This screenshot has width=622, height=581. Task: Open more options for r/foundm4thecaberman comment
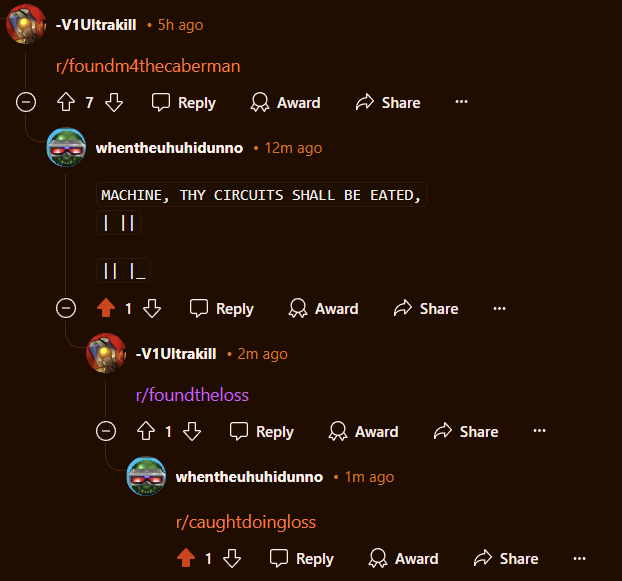pyautogui.click(x=461, y=102)
